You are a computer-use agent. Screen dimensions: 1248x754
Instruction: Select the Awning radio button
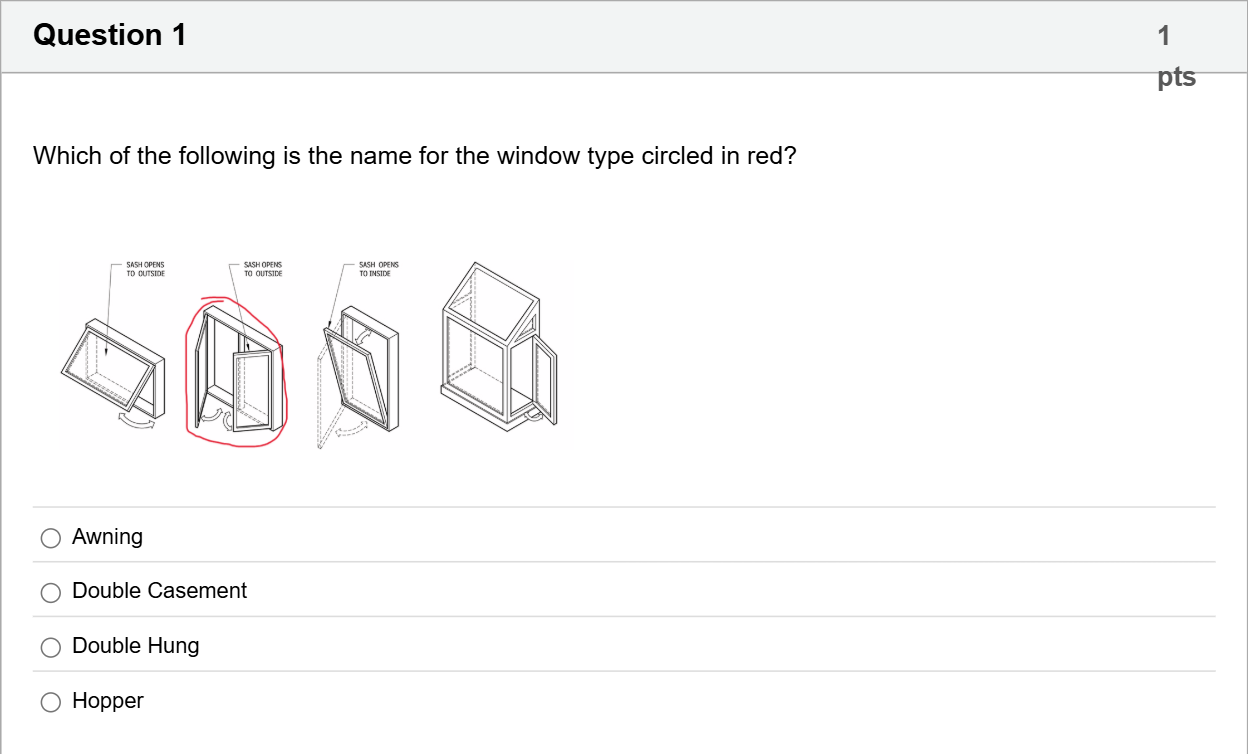(x=50, y=538)
